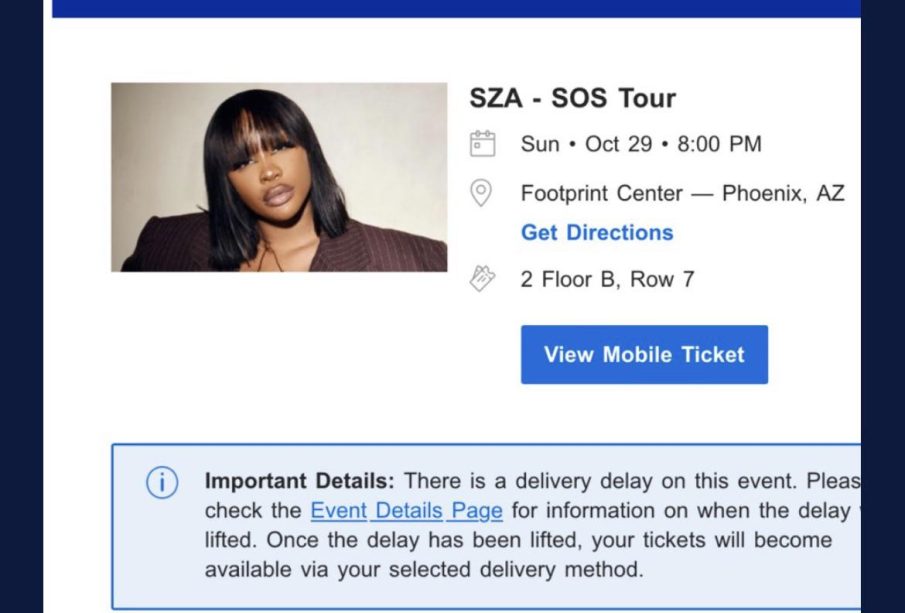Open the SOS Tour promo photo

[x=279, y=177]
